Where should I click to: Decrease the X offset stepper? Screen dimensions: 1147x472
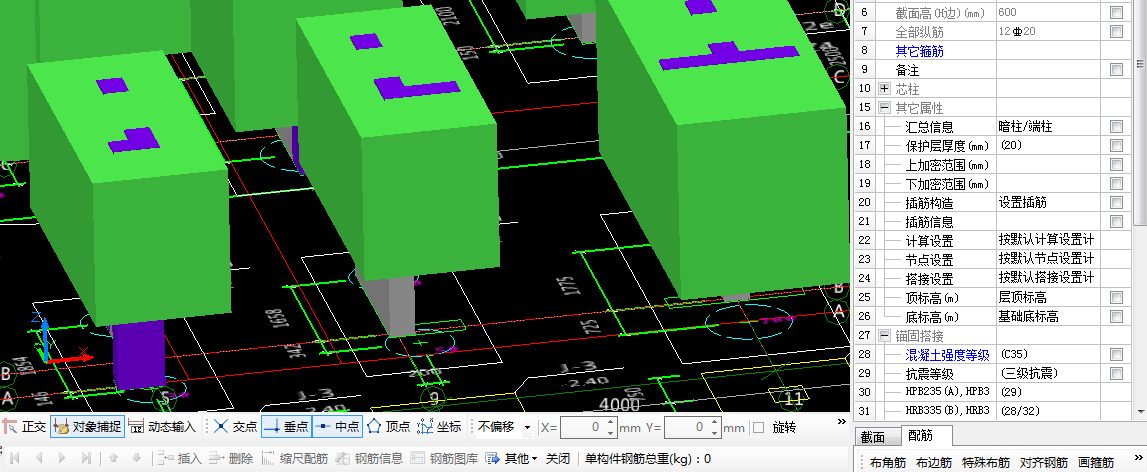click(612, 432)
